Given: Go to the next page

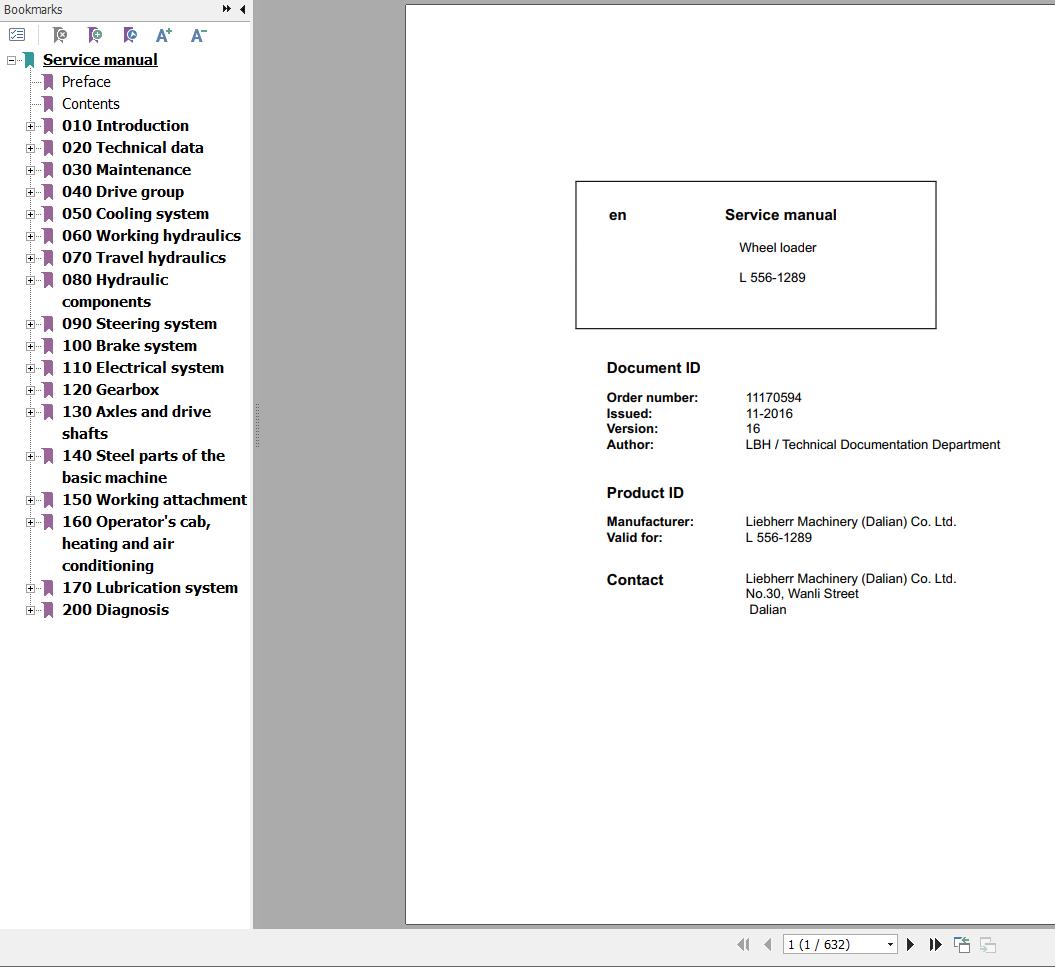Looking at the screenshot, I should (x=910, y=944).
